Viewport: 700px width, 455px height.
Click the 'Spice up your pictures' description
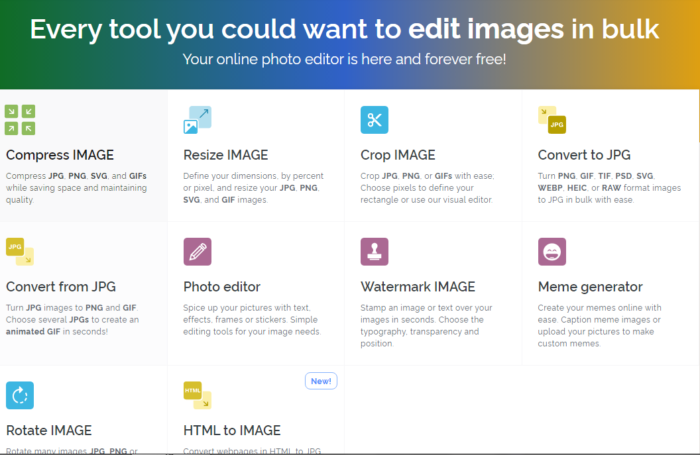[252, 320]
